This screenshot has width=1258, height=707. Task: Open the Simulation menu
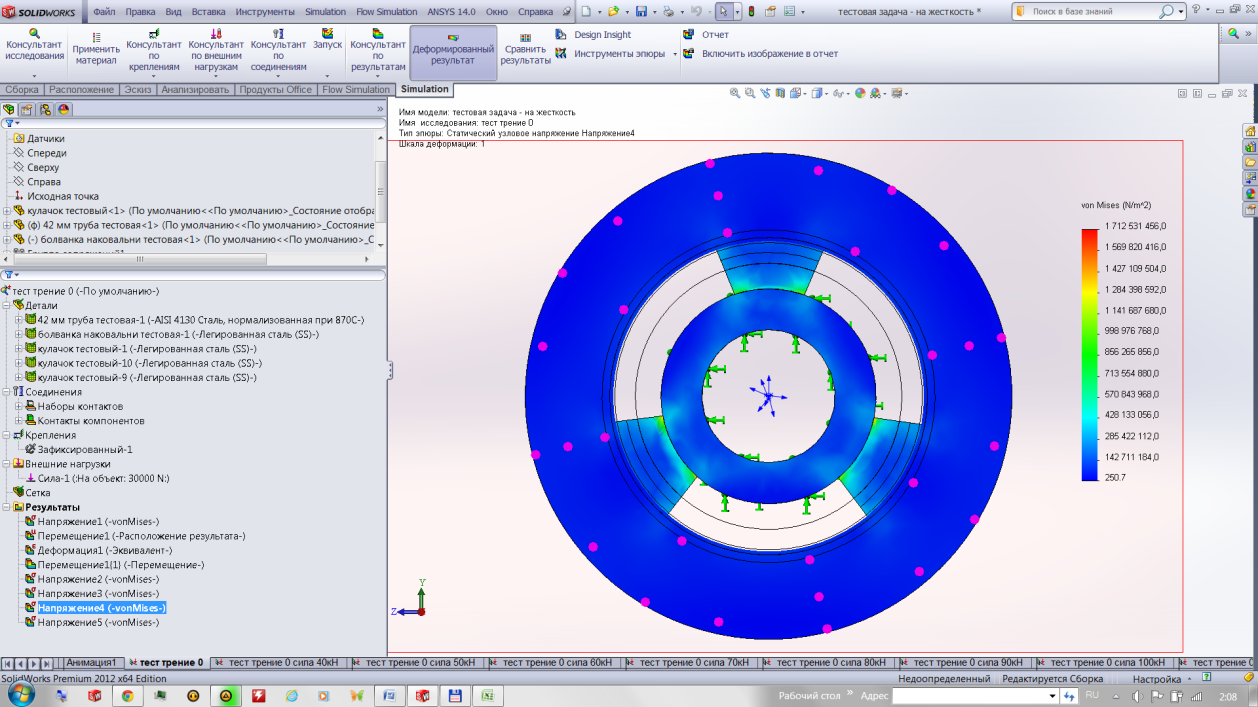(x=325, y=12)
